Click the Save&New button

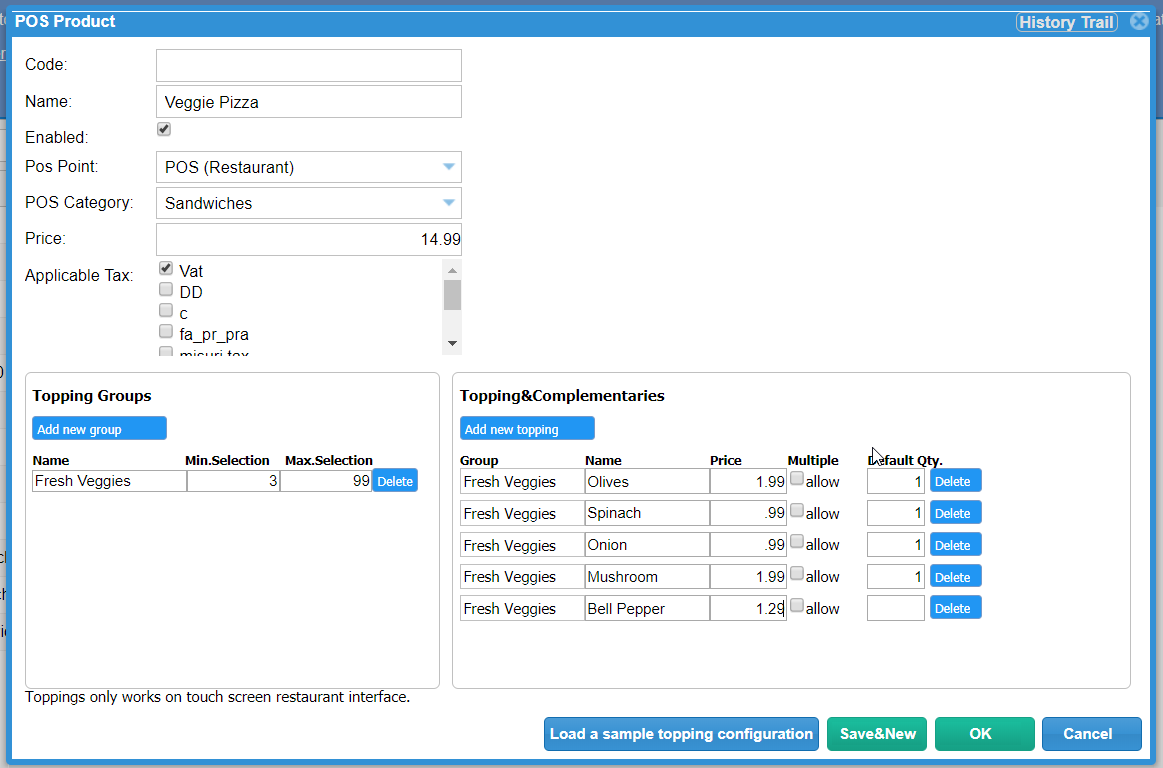point(877,734)
